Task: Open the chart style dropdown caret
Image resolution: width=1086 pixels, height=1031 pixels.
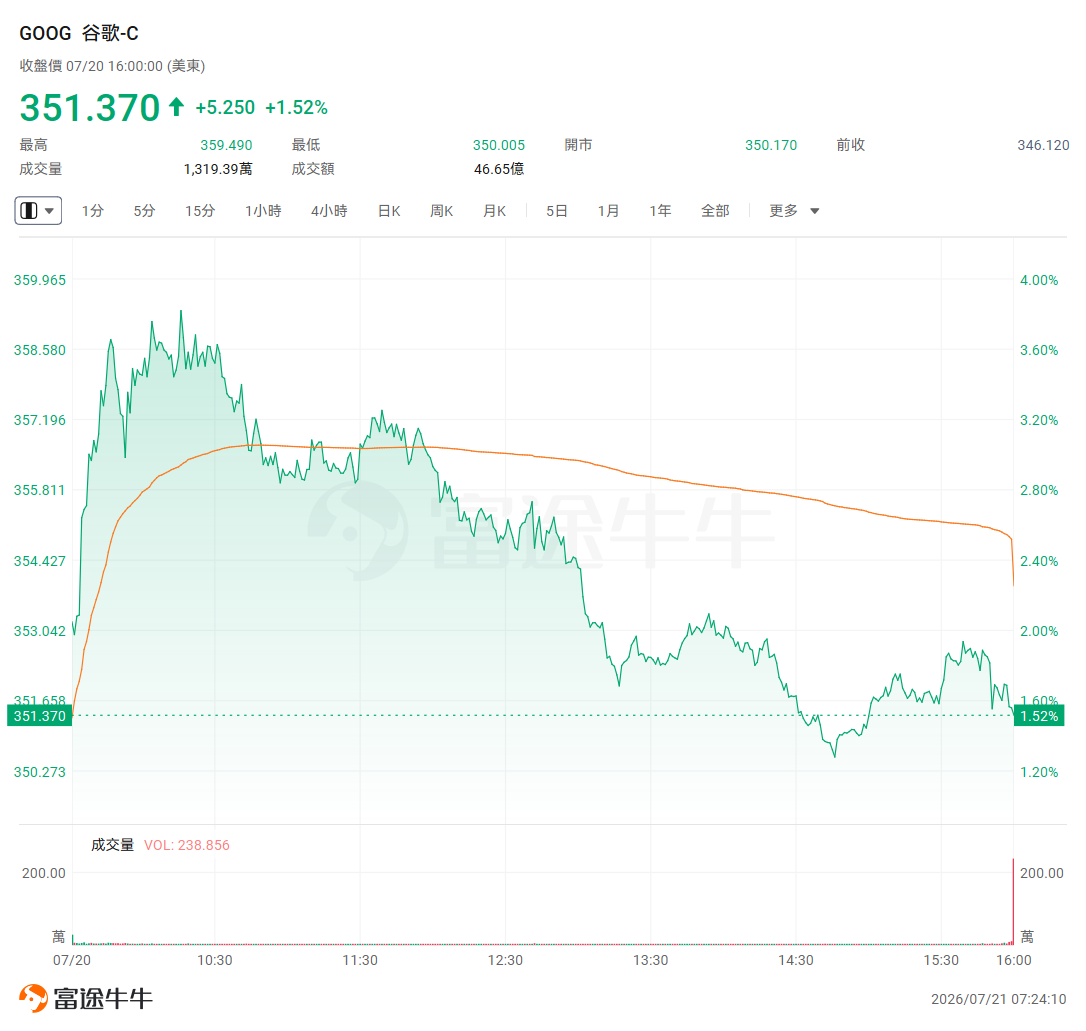Action: (49, 210)
